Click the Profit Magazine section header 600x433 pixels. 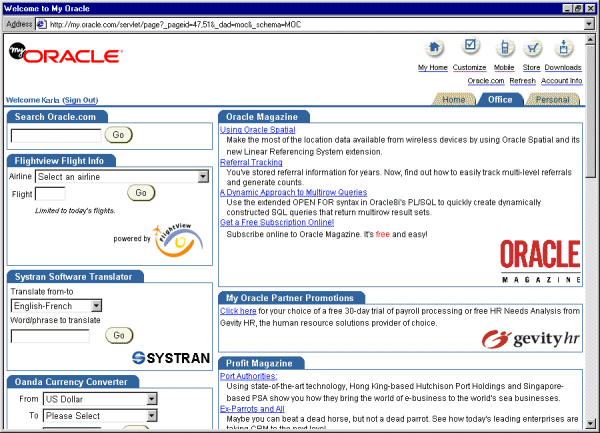point(259,363)
